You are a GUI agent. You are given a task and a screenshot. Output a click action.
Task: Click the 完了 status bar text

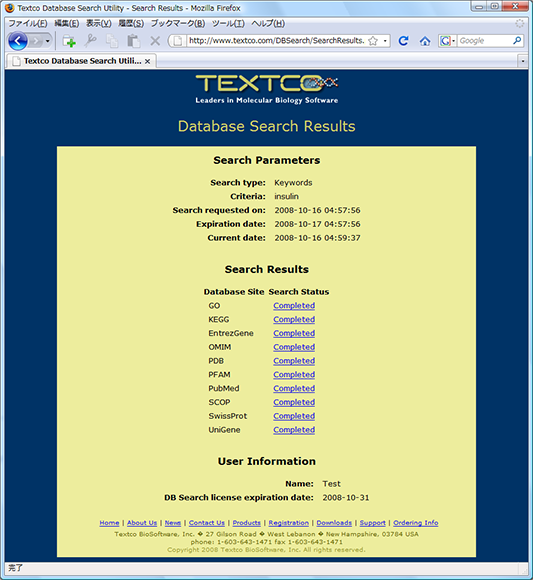(16, 568)
